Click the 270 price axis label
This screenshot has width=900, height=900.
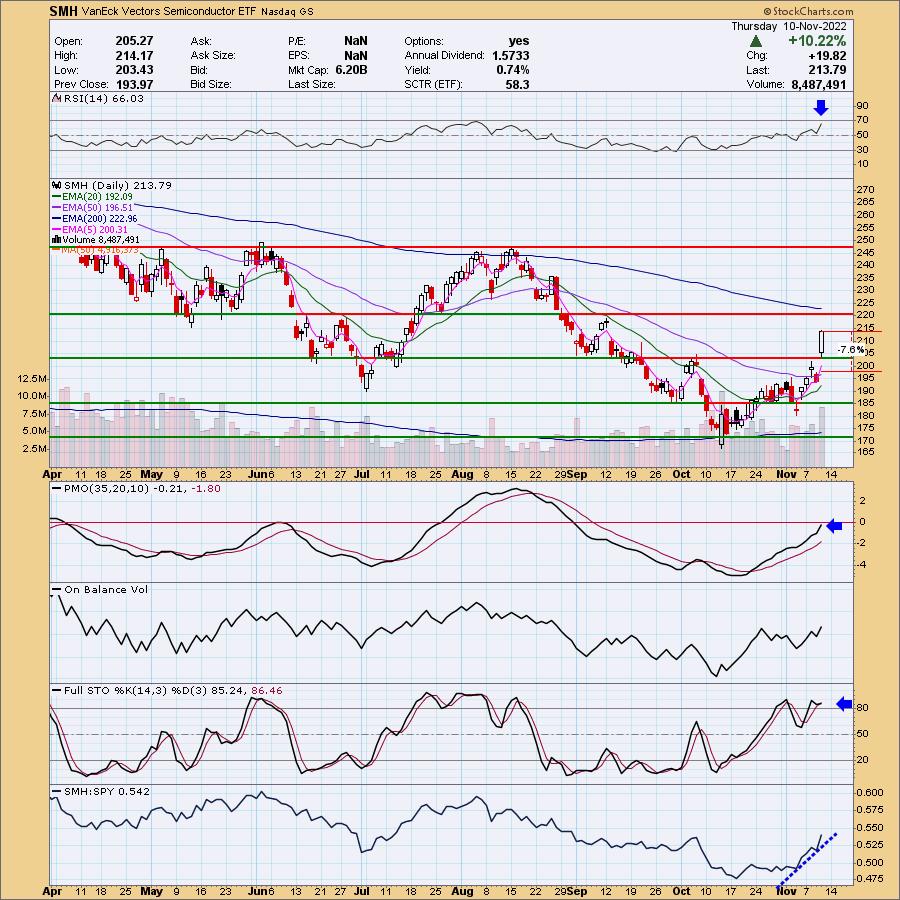coord(866,190)
